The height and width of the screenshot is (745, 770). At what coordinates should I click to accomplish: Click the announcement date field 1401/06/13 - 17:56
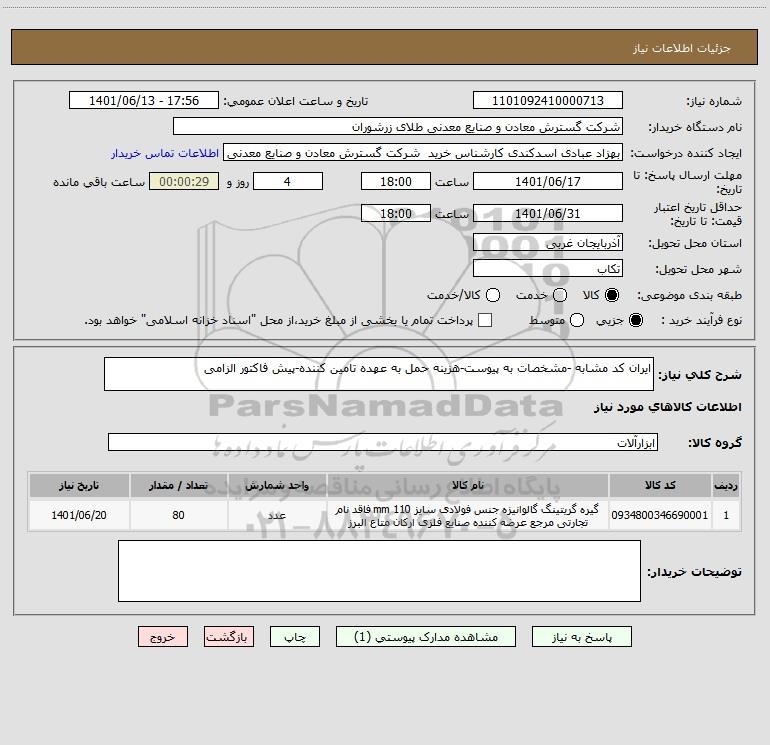143,101
